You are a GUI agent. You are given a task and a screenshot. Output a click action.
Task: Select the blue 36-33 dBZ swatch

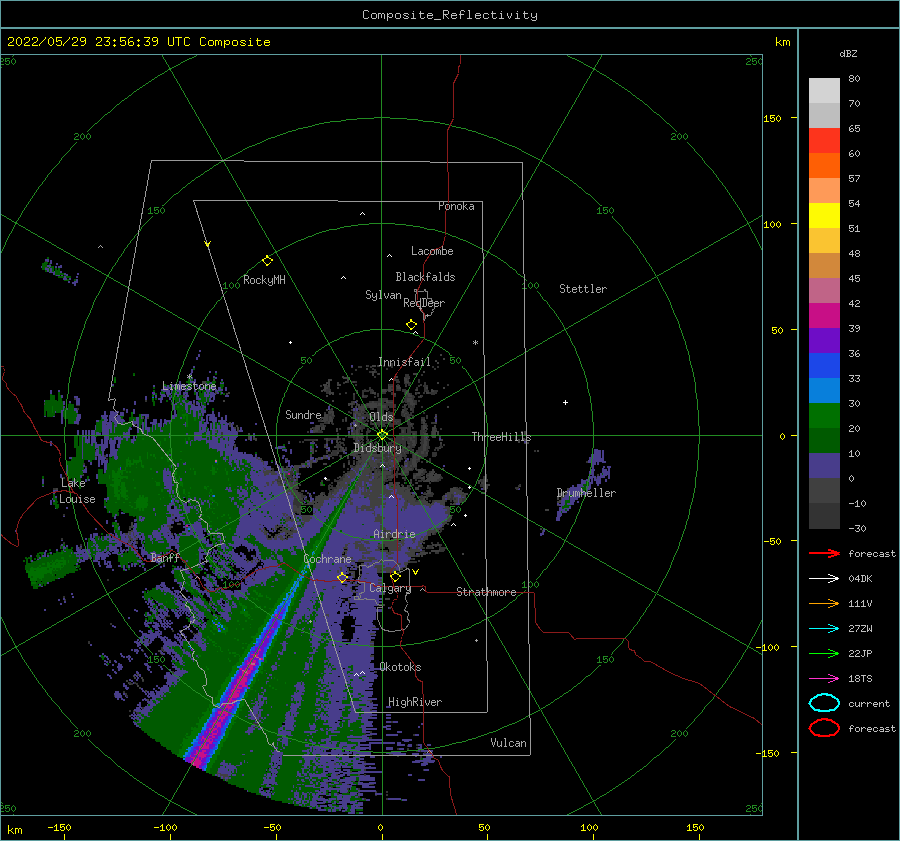(x=824, y=366)
